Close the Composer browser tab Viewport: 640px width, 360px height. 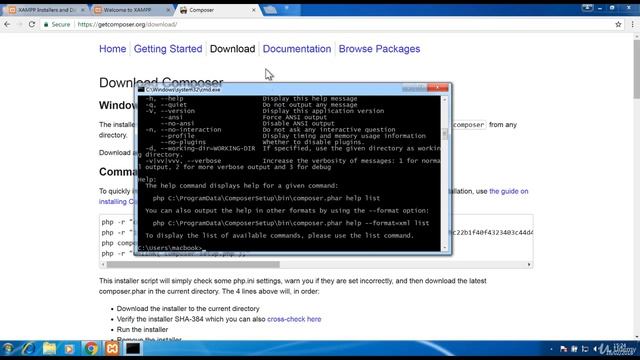[x=253, y=10]
